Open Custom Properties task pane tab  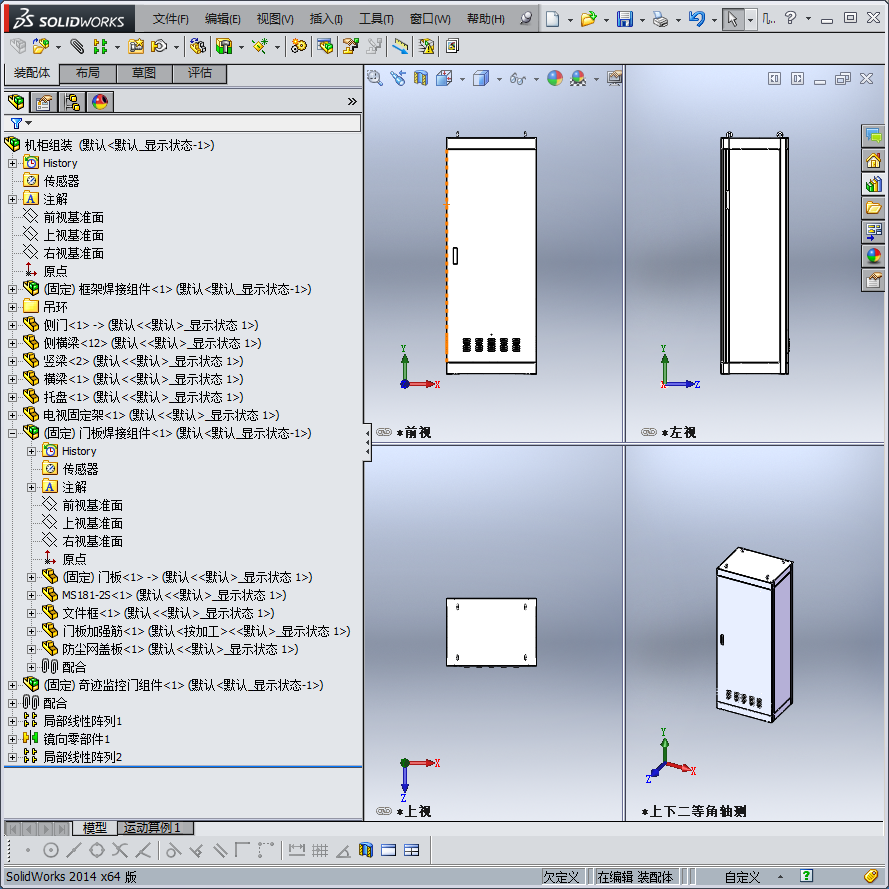873,280
